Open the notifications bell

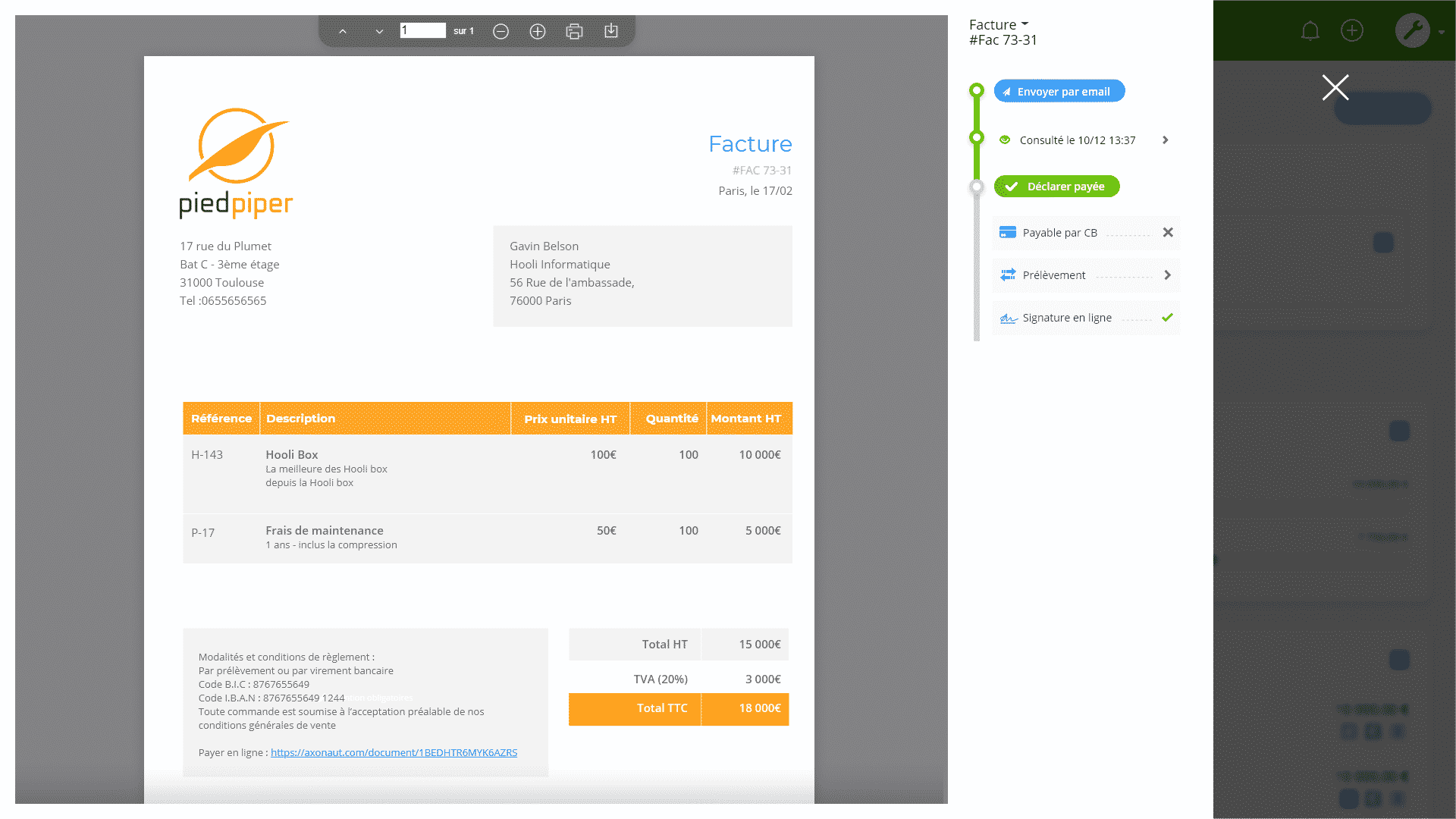point(1310,31)
